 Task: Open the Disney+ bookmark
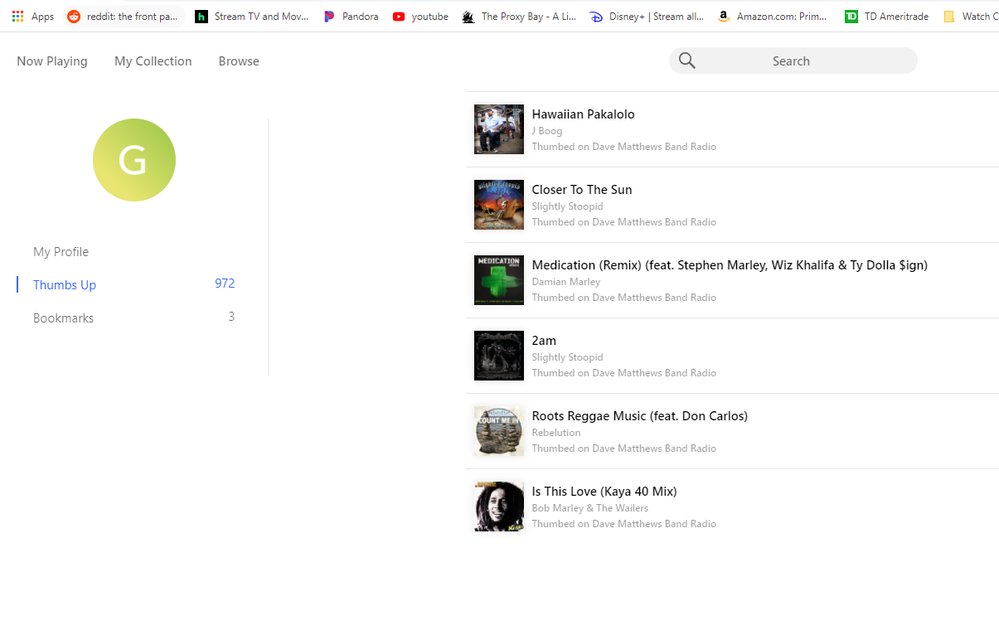coord(646,16)
